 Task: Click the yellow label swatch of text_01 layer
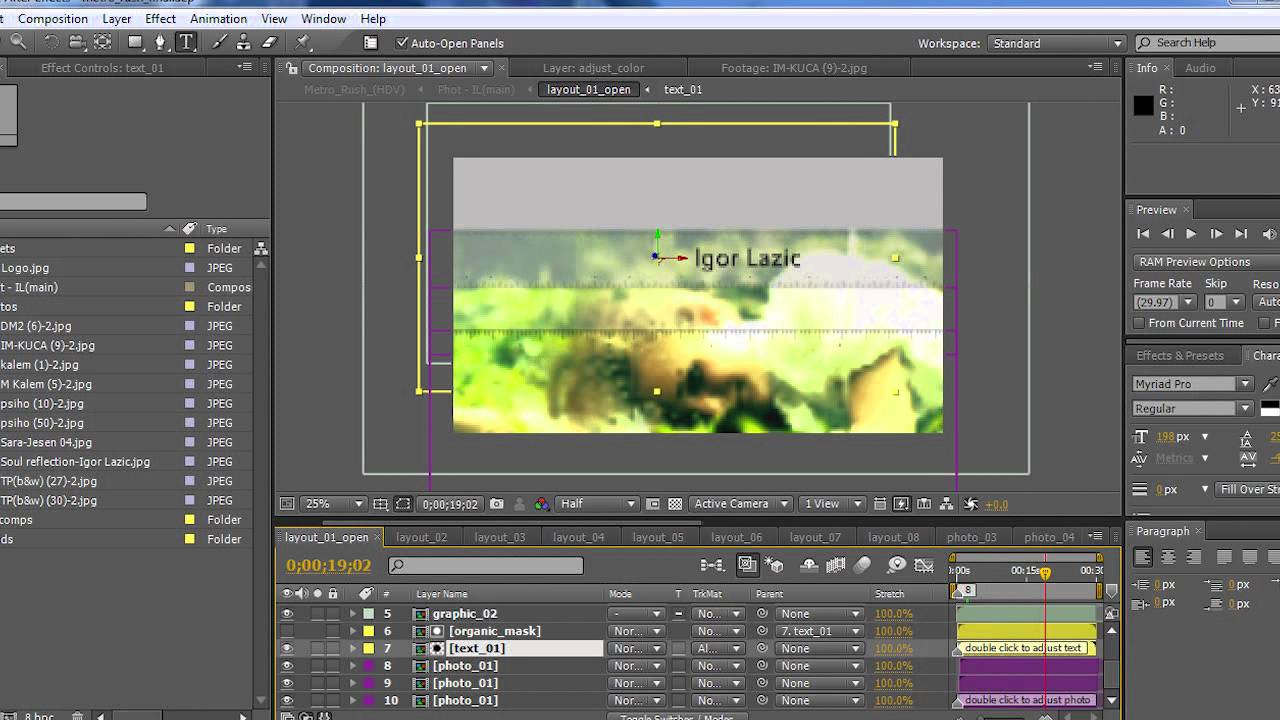[x=368, y=648]
